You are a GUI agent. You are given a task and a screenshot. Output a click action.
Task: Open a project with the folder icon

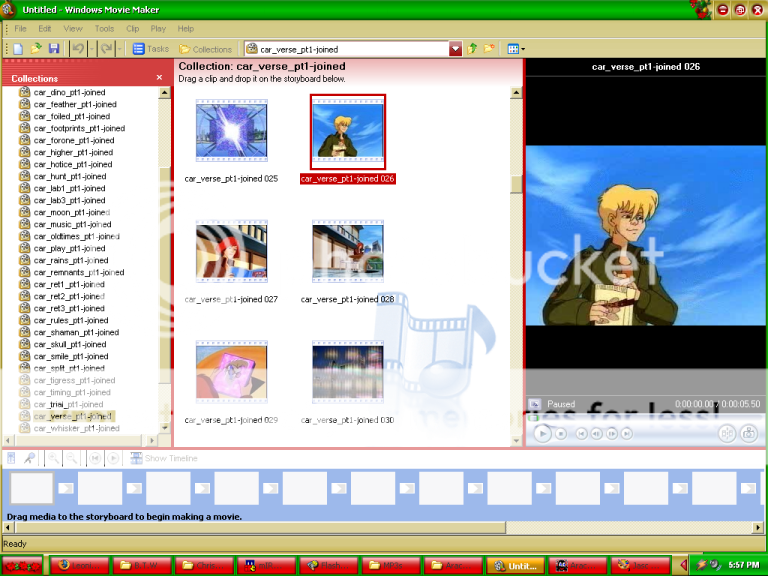pyautogui.click(x=36, y=49)
